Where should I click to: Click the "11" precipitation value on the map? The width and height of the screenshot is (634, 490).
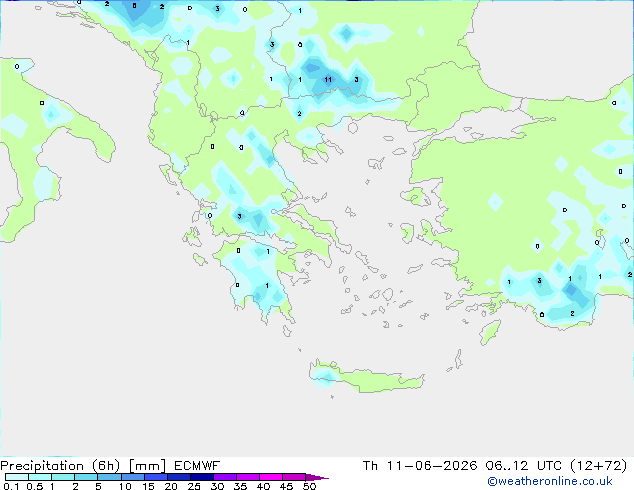point(328,80)
